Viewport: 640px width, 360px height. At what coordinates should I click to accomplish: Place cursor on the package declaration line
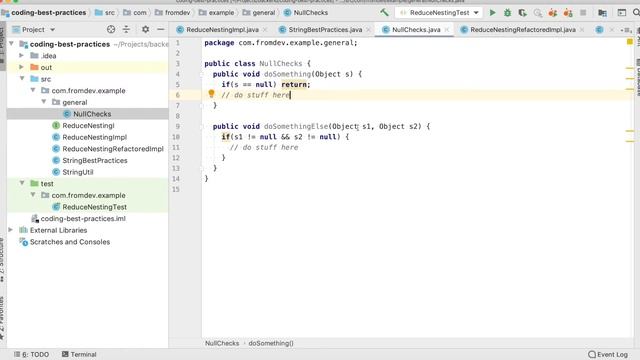(x=281, y=42)
